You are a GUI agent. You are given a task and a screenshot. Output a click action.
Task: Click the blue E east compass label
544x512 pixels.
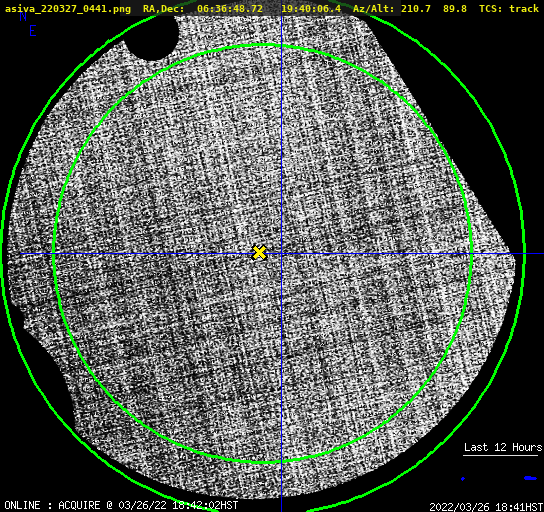33,31
